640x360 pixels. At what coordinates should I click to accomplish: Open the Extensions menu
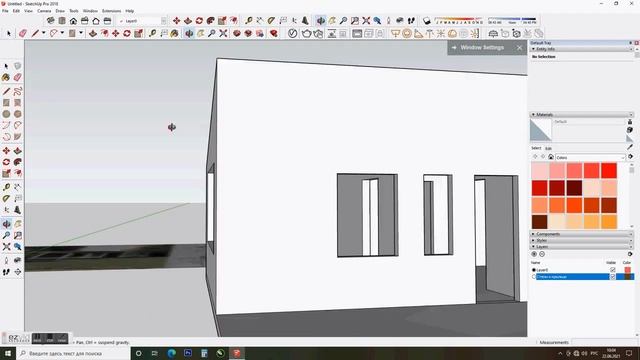tap(111, 11)
